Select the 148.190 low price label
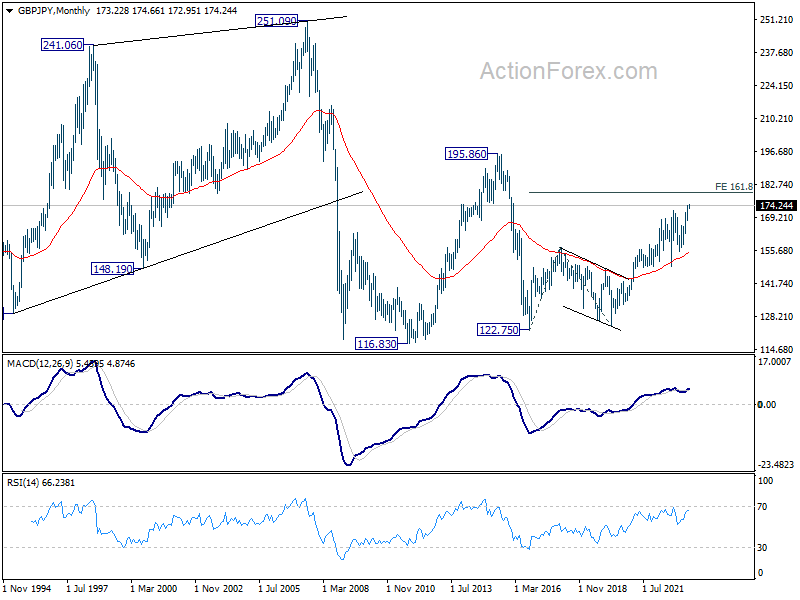Image resolution: width=800 pixels, height=600 pixels. pos(112,269)
